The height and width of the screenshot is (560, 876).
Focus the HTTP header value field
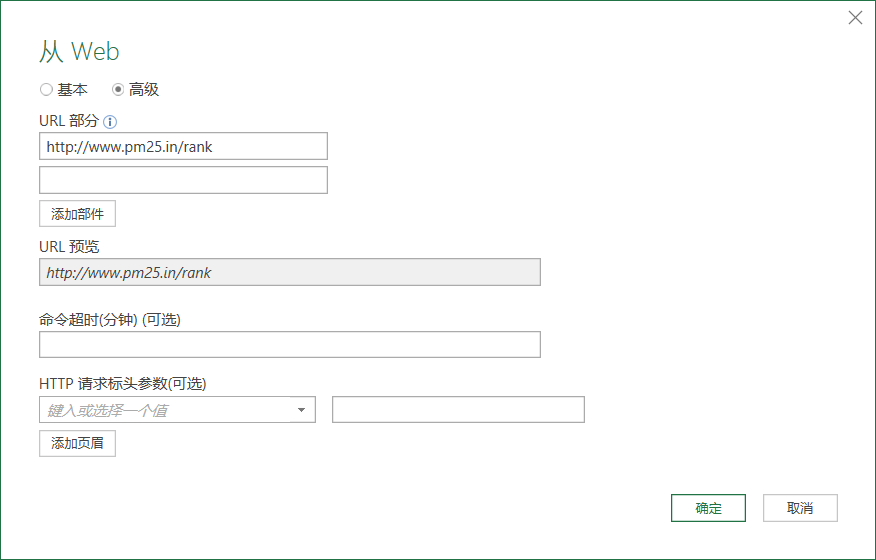click(x=458, y=410)
